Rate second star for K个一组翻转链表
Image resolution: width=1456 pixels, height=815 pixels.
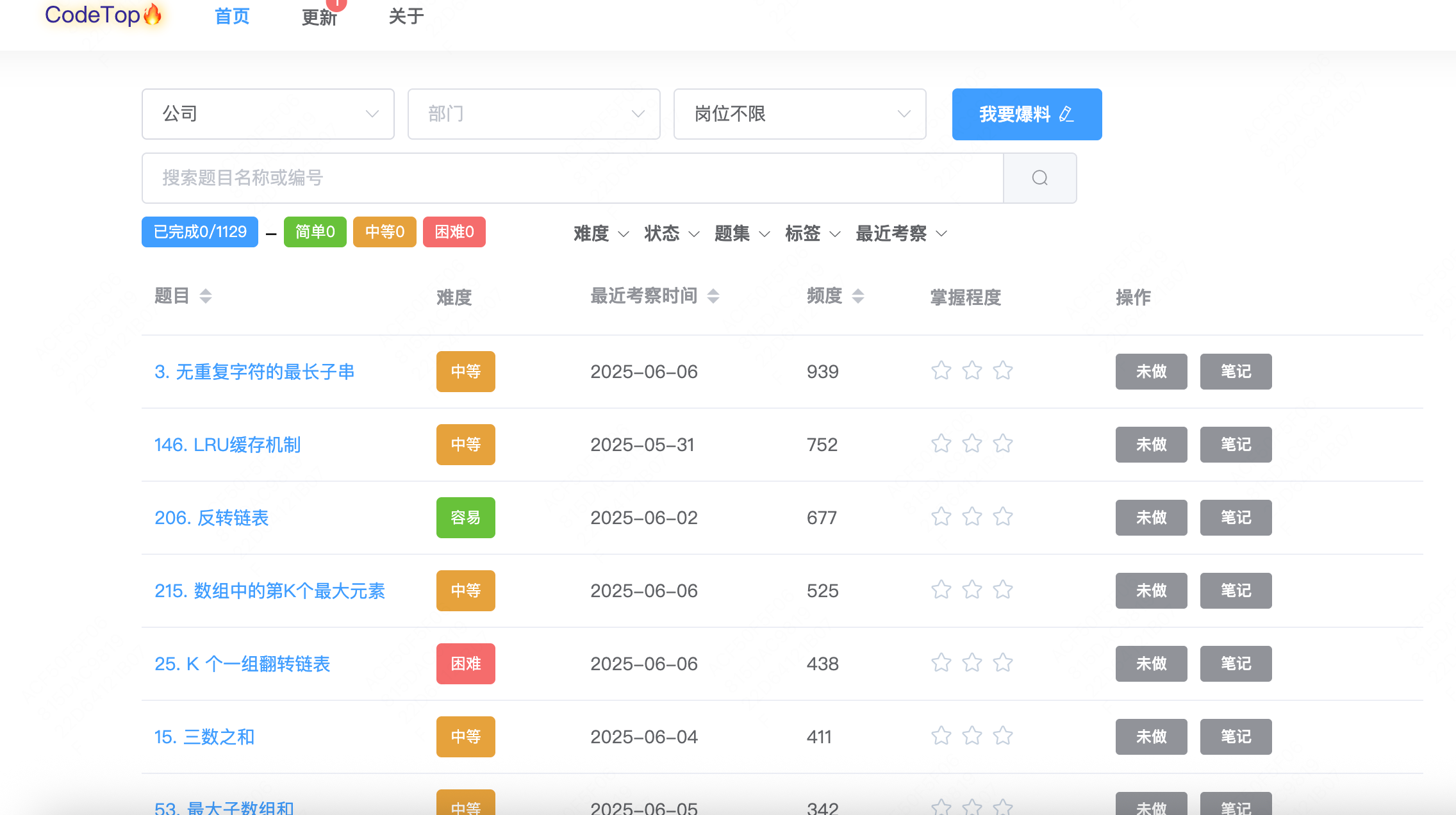[x=972, y=663]
